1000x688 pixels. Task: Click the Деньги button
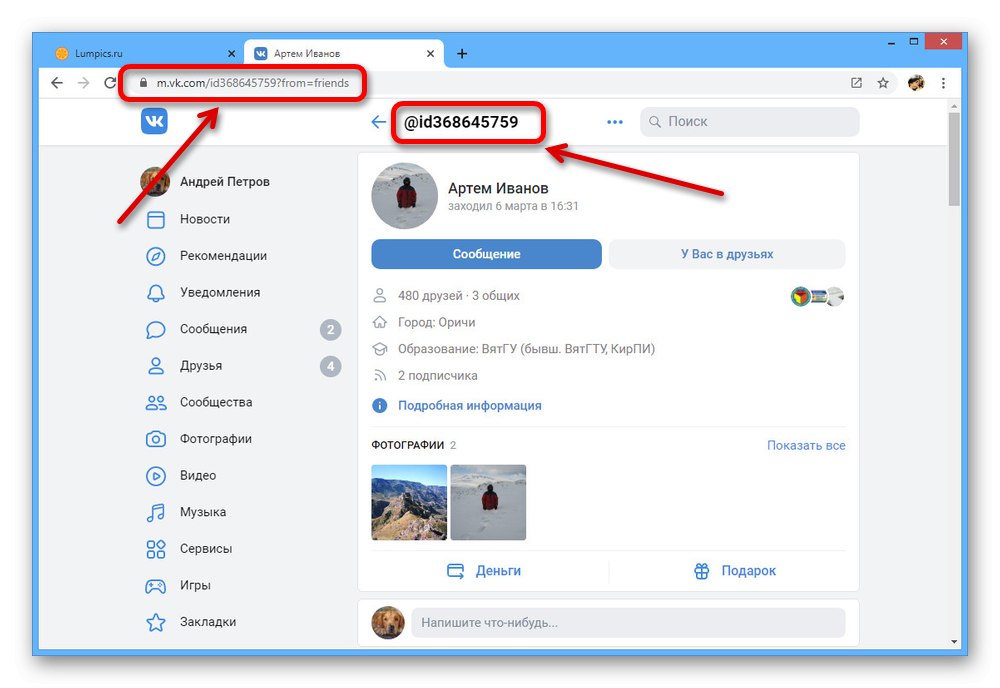(483, 571)
